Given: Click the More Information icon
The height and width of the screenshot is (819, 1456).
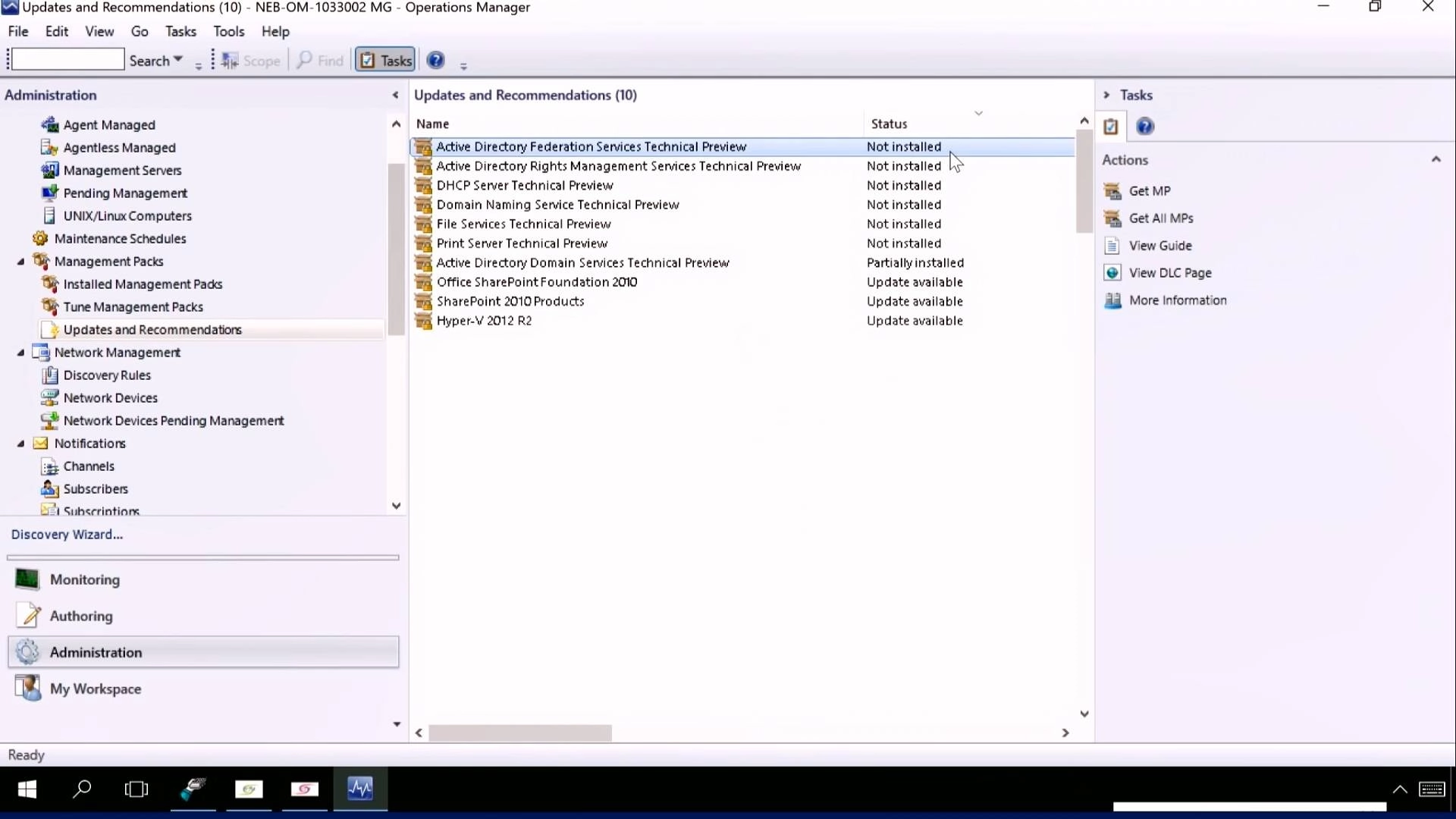Looking at the screenshot, I should 1112,300.
